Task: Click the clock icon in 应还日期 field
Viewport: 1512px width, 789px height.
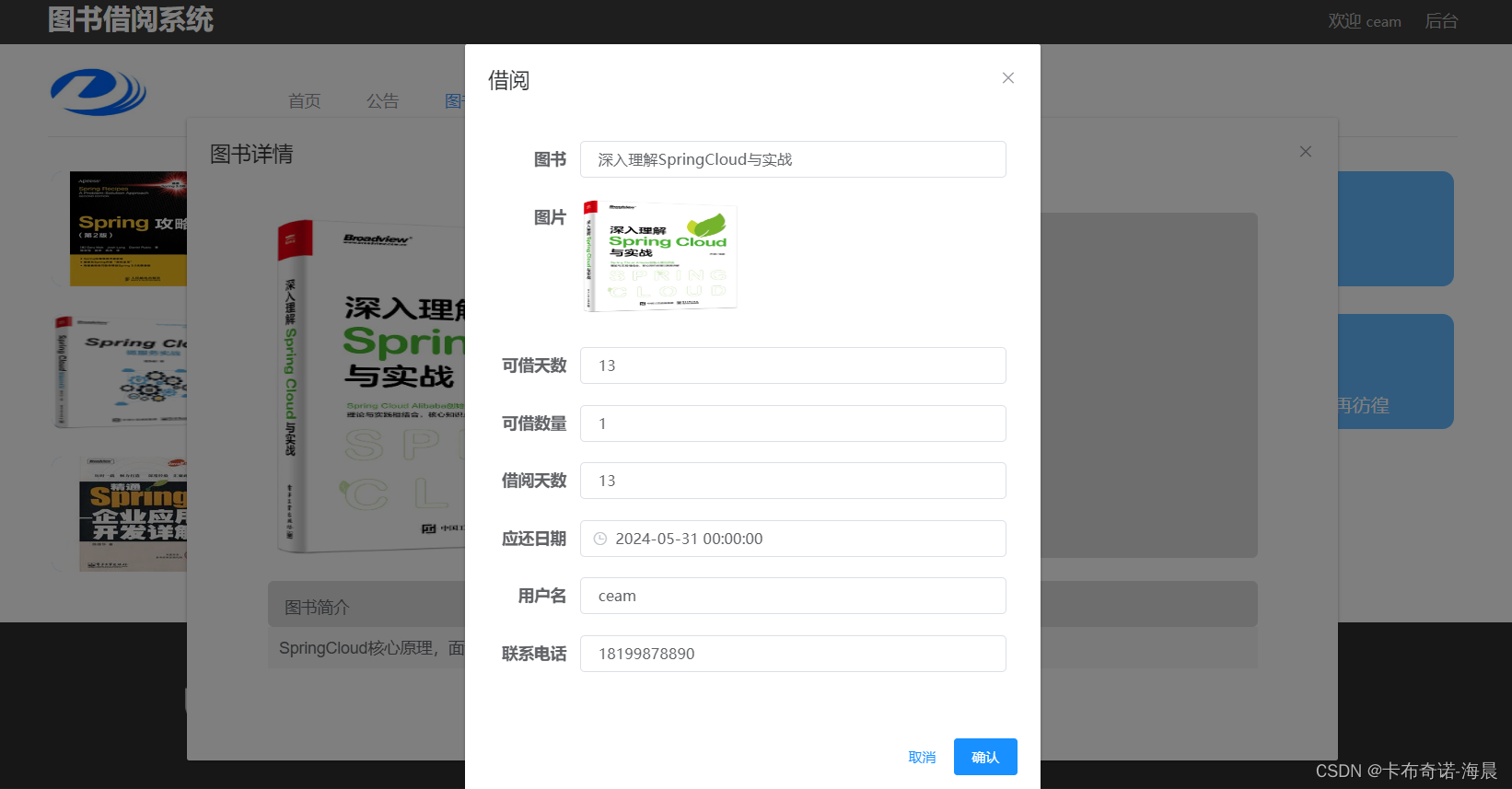Action: tap(600, 539)
